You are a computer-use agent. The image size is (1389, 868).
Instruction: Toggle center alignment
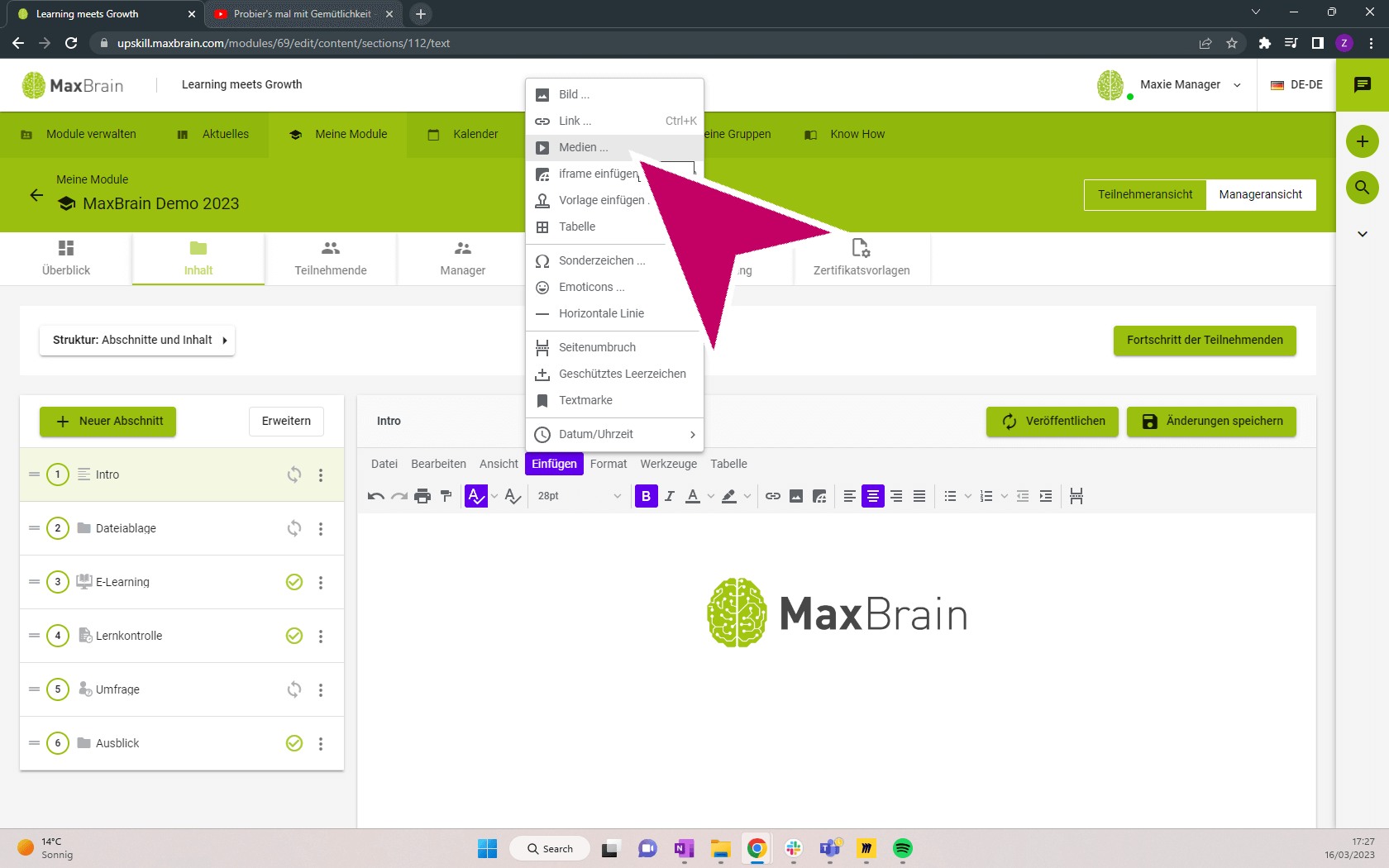[x=873, y=496]
